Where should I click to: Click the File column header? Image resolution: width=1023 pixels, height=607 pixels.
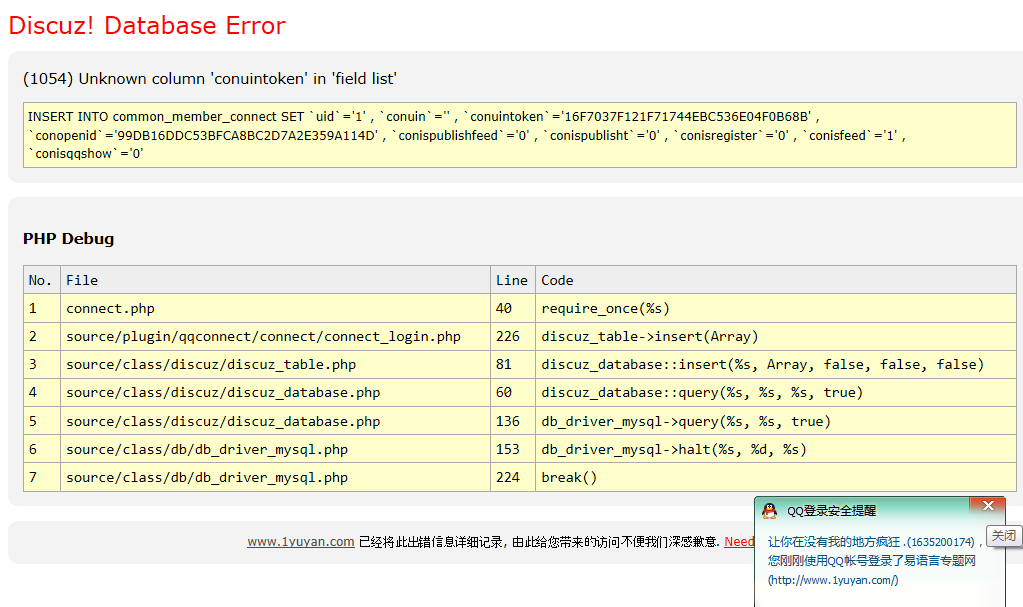(82, 280)
